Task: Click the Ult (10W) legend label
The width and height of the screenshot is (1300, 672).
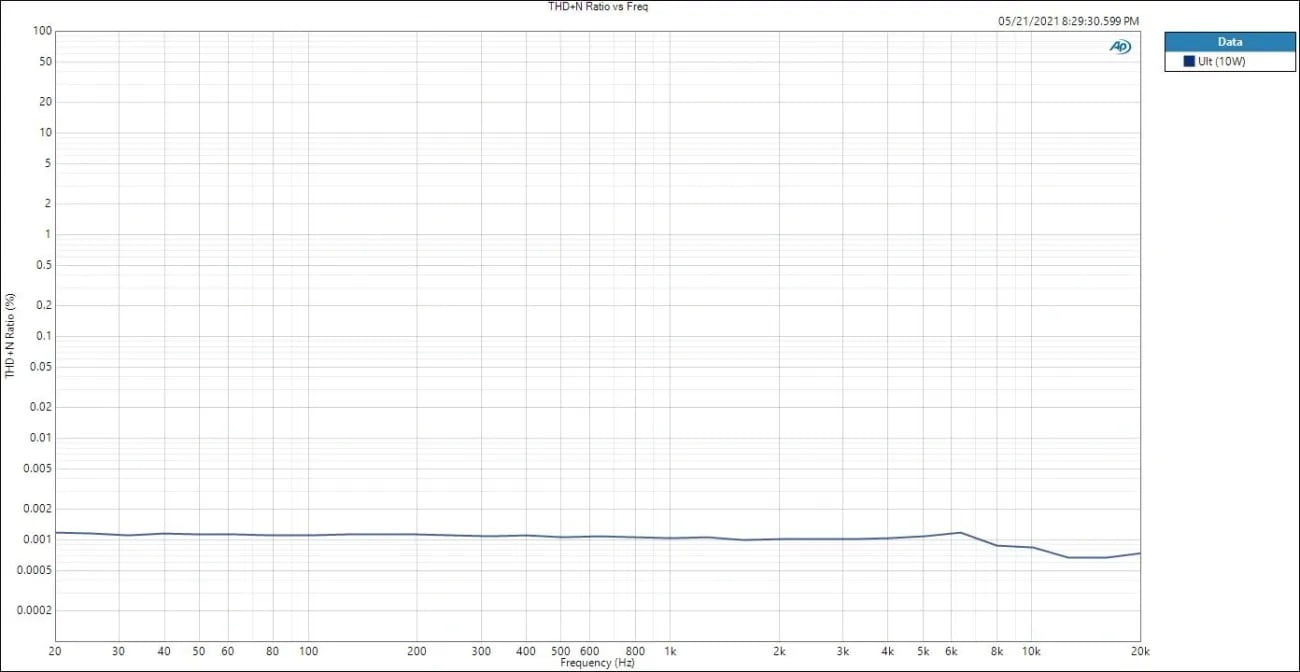Action: [x=1221, y=62]
